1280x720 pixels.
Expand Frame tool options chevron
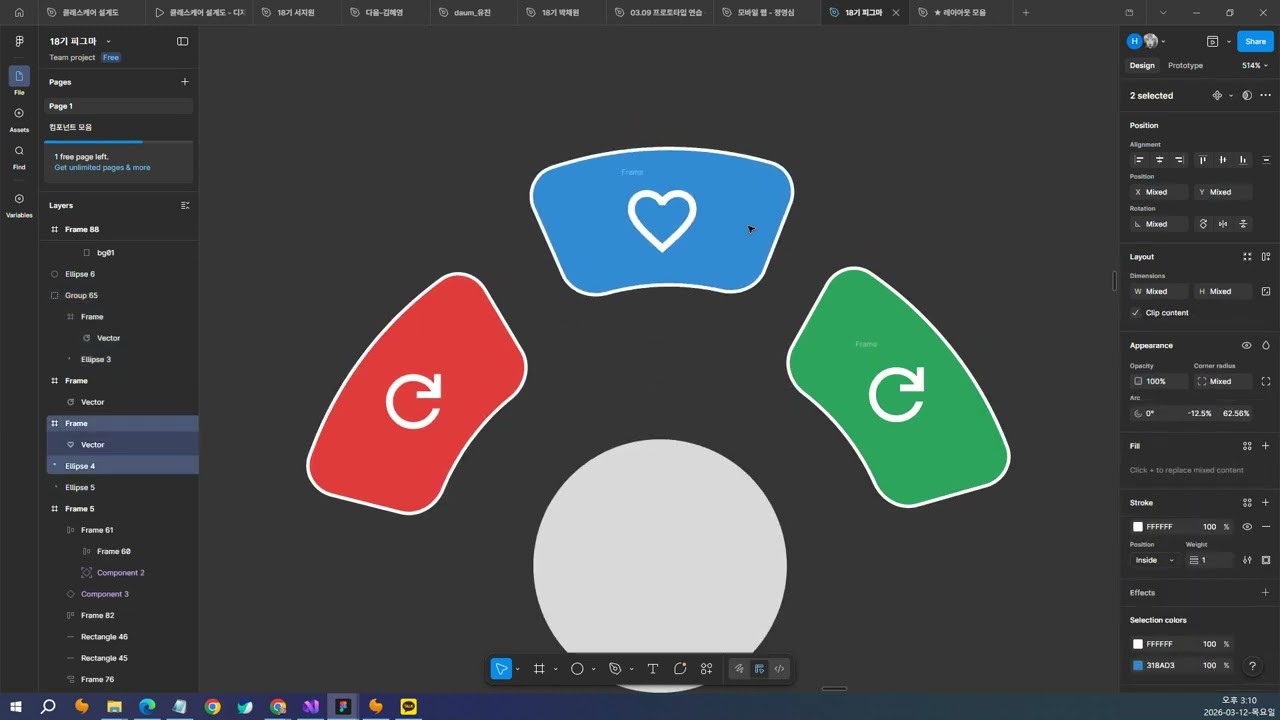(x=555, y=670)
